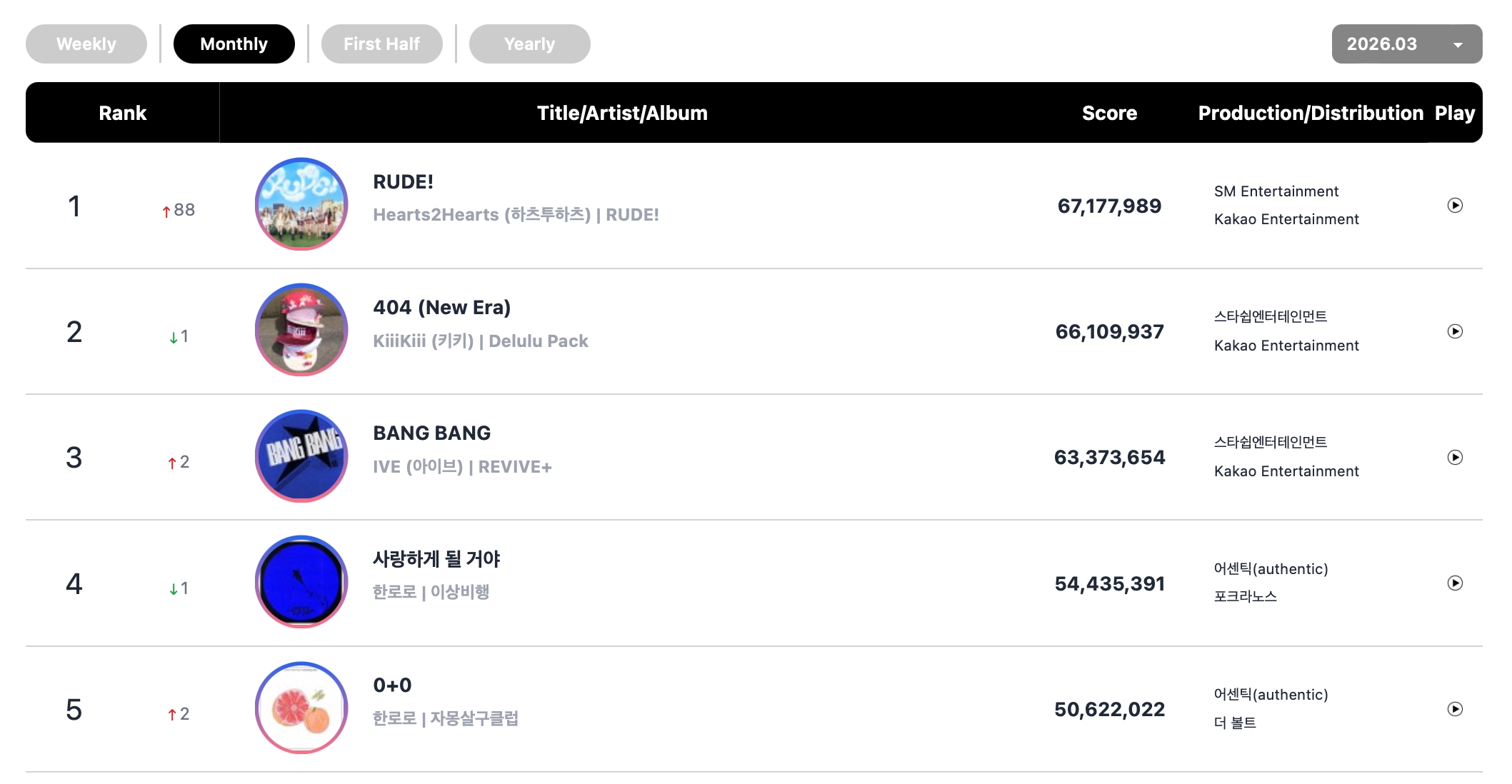
Task: Switch to the First Half chart
Action: pyautogui.click(x=381, y=44)
